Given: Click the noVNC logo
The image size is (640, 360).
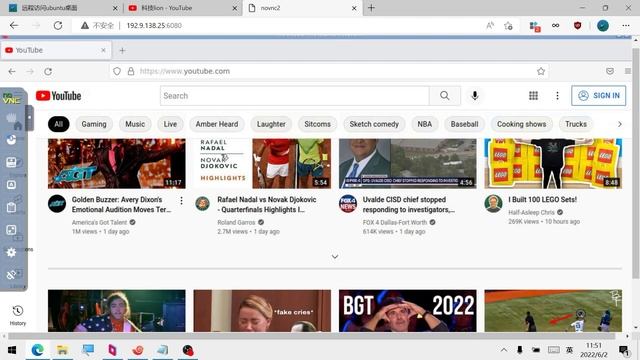Looking at the screenshot, I should (x=11, y=98).
